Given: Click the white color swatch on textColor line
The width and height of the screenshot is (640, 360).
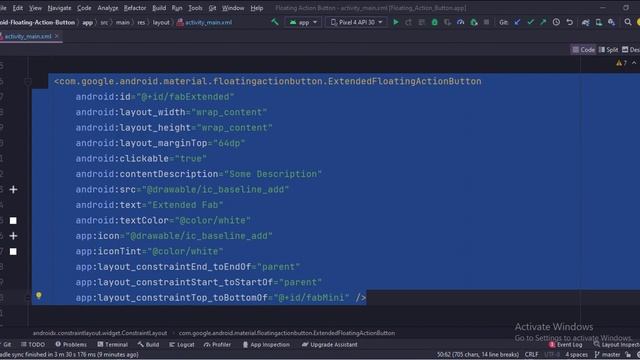Looking at the screenshot, I should pos(13,220).
